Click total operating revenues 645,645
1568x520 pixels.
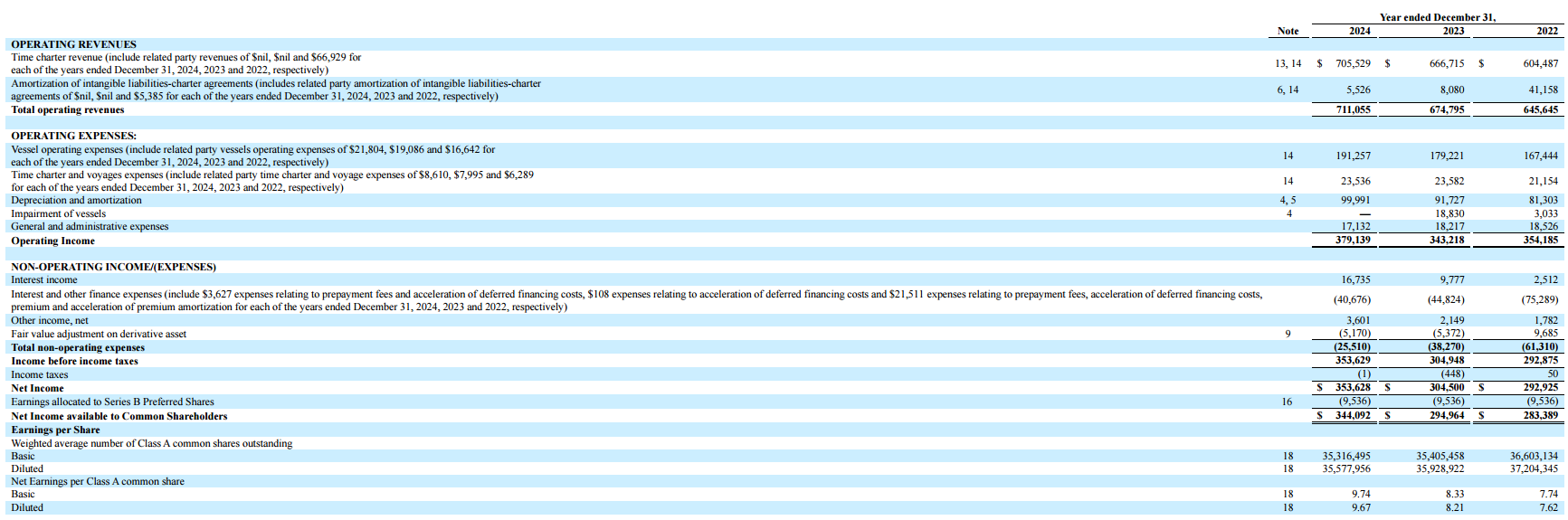point(1541,109)
